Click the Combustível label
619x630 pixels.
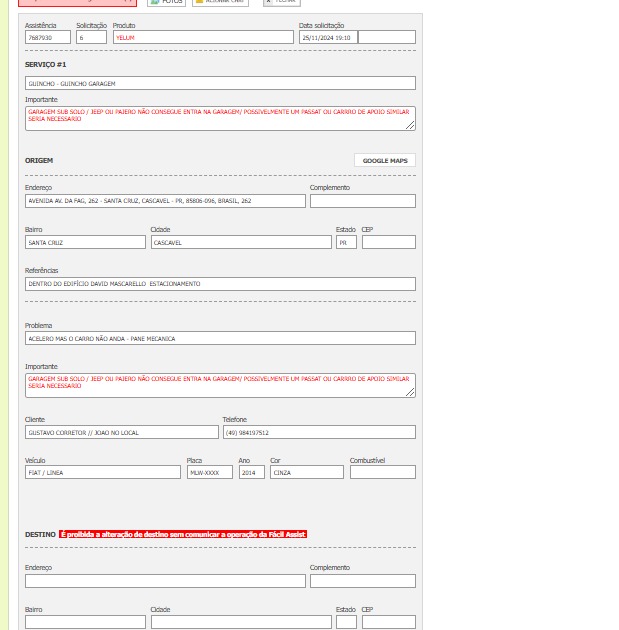click(367, 460)
